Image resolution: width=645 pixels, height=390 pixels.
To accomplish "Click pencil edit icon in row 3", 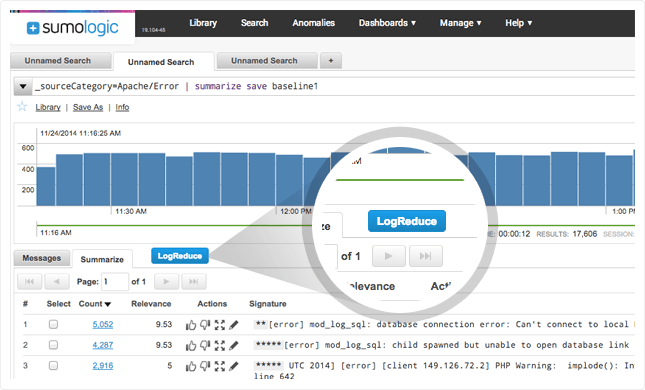I will [x=234, y=366].
